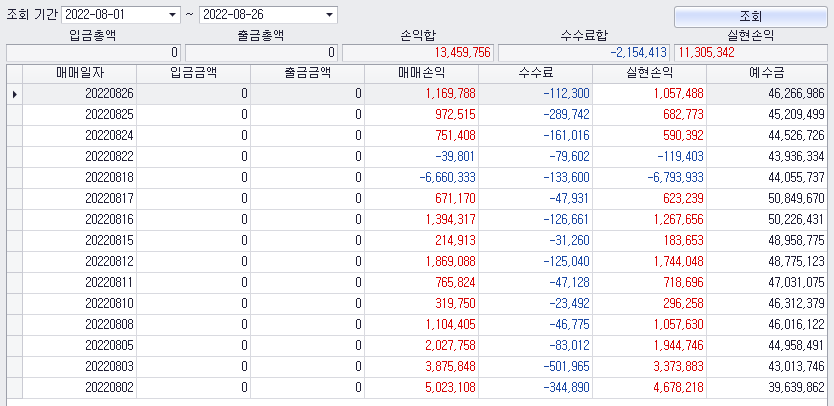The image size is (834, 406).
Task: Click the 2022-08-26 end date field
Action: pyautogui.click(x=268, y=15)
